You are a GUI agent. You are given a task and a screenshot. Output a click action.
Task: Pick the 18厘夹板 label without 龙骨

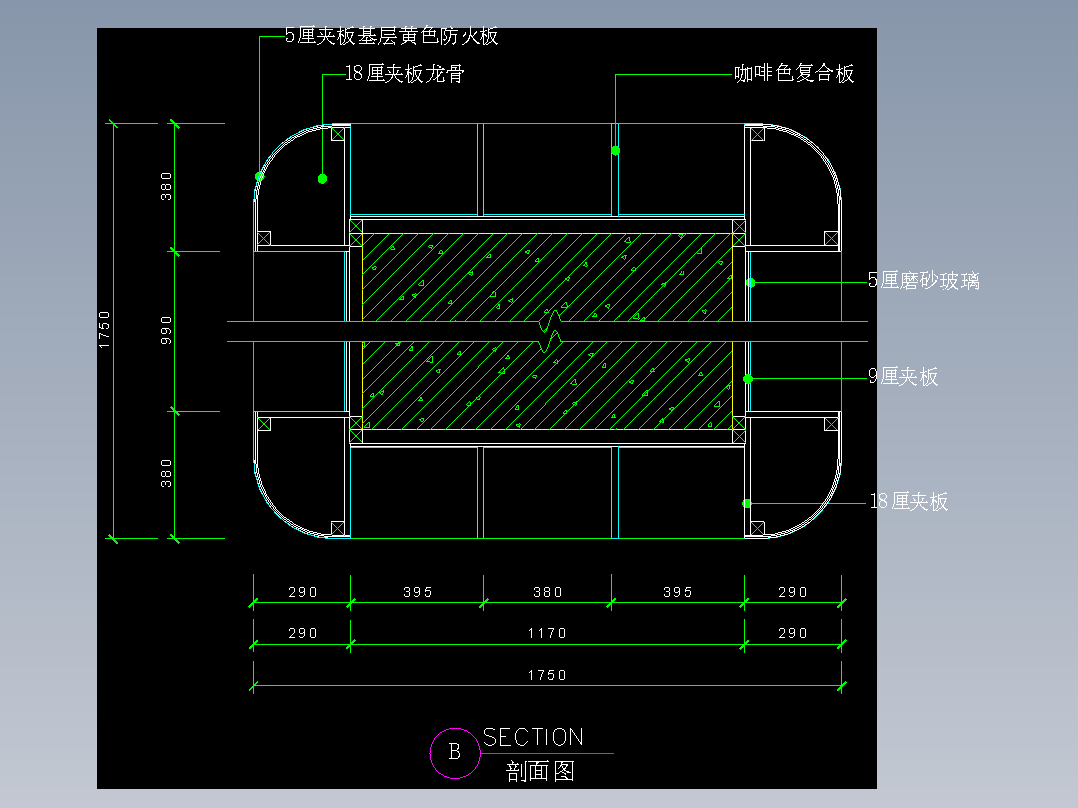click(x=909, y=501)
